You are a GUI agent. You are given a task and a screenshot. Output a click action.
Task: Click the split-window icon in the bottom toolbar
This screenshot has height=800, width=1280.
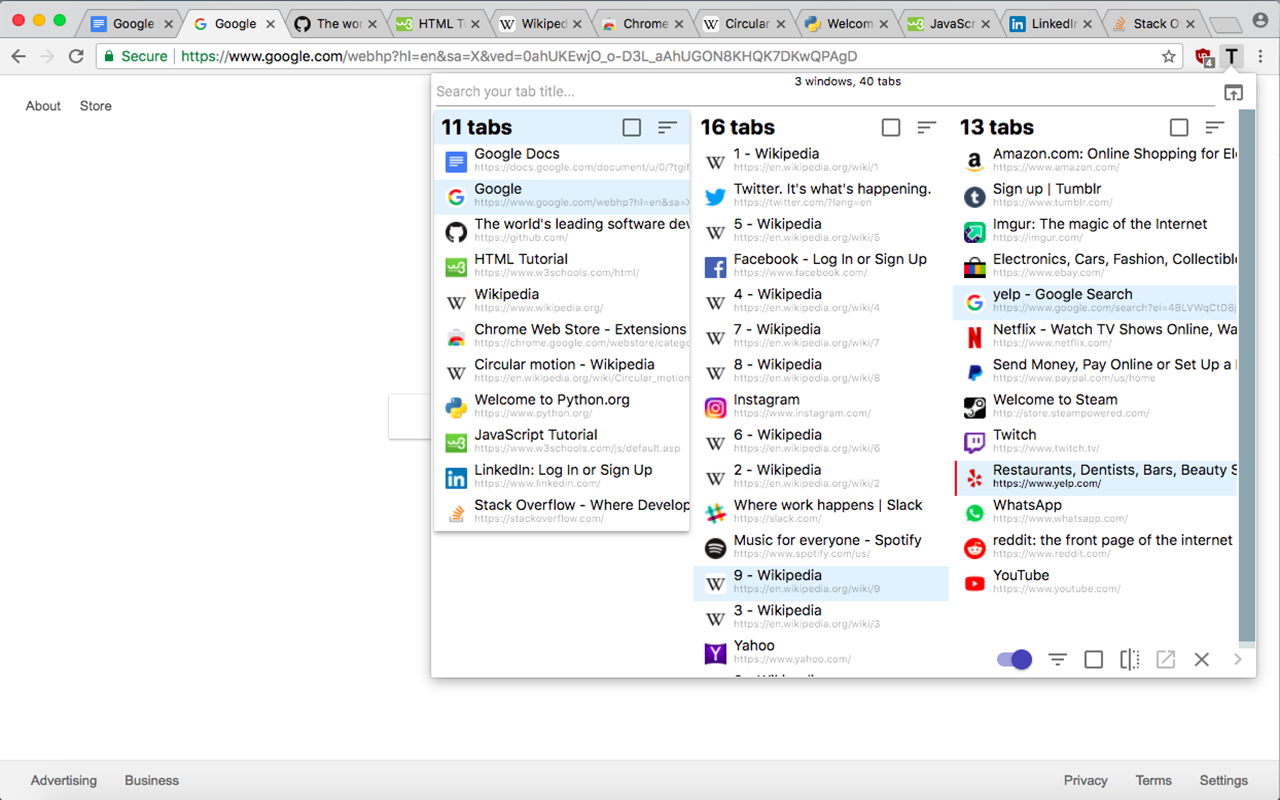pos(1129,659)
